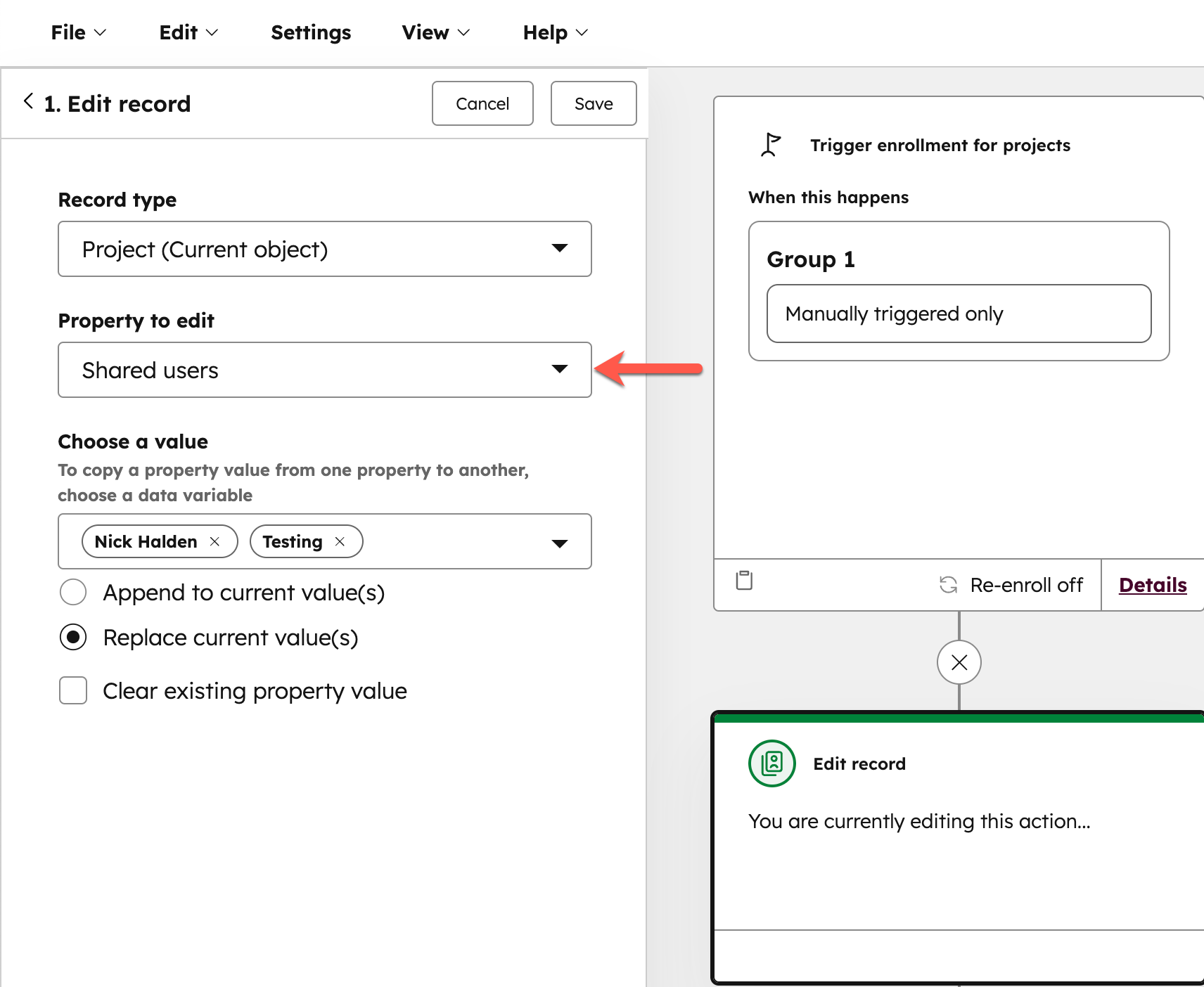Click the clipboard icon in trigger card

(x=744, y=581)
